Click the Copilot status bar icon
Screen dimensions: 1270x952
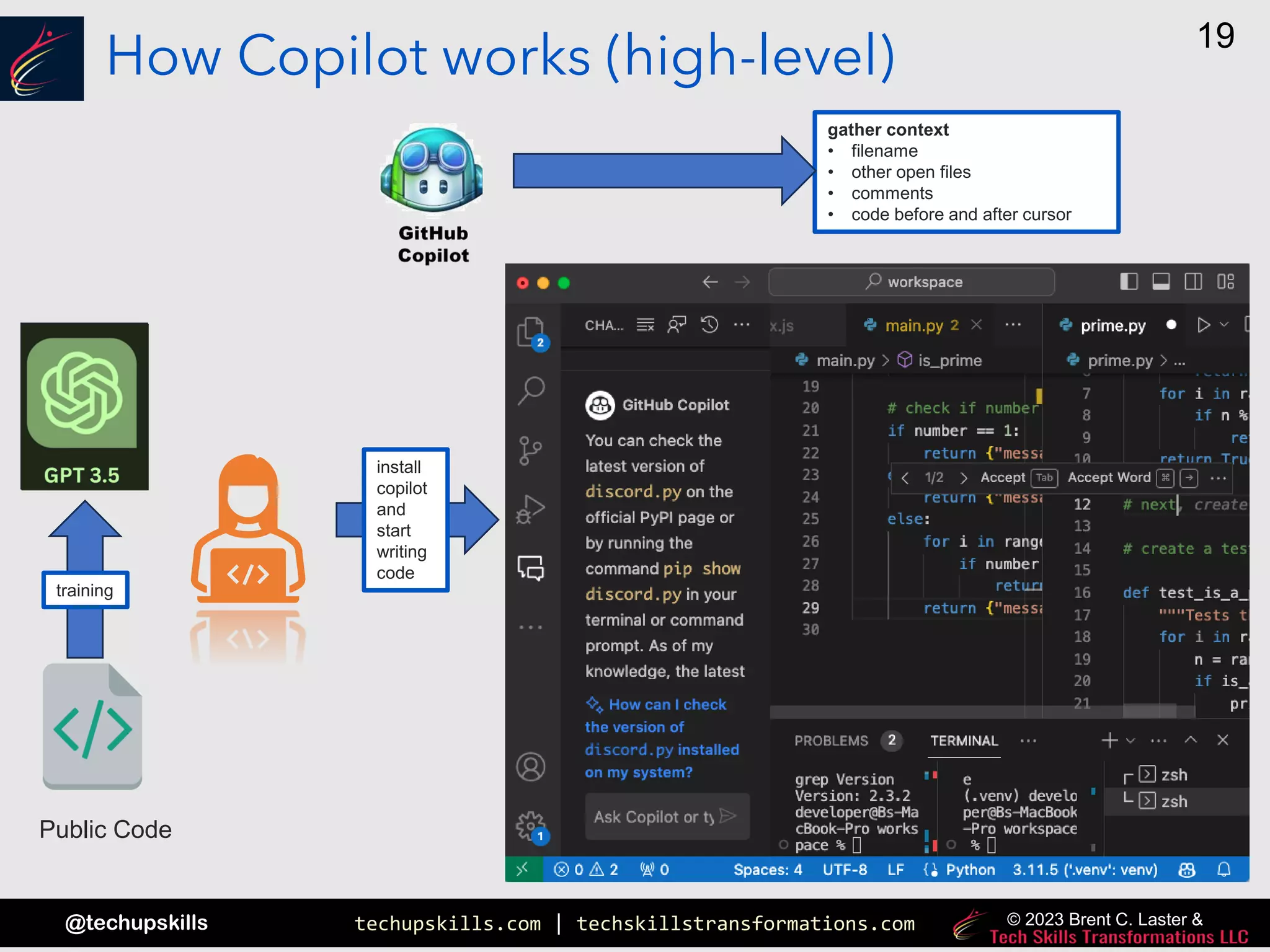tap(1186, 870)
